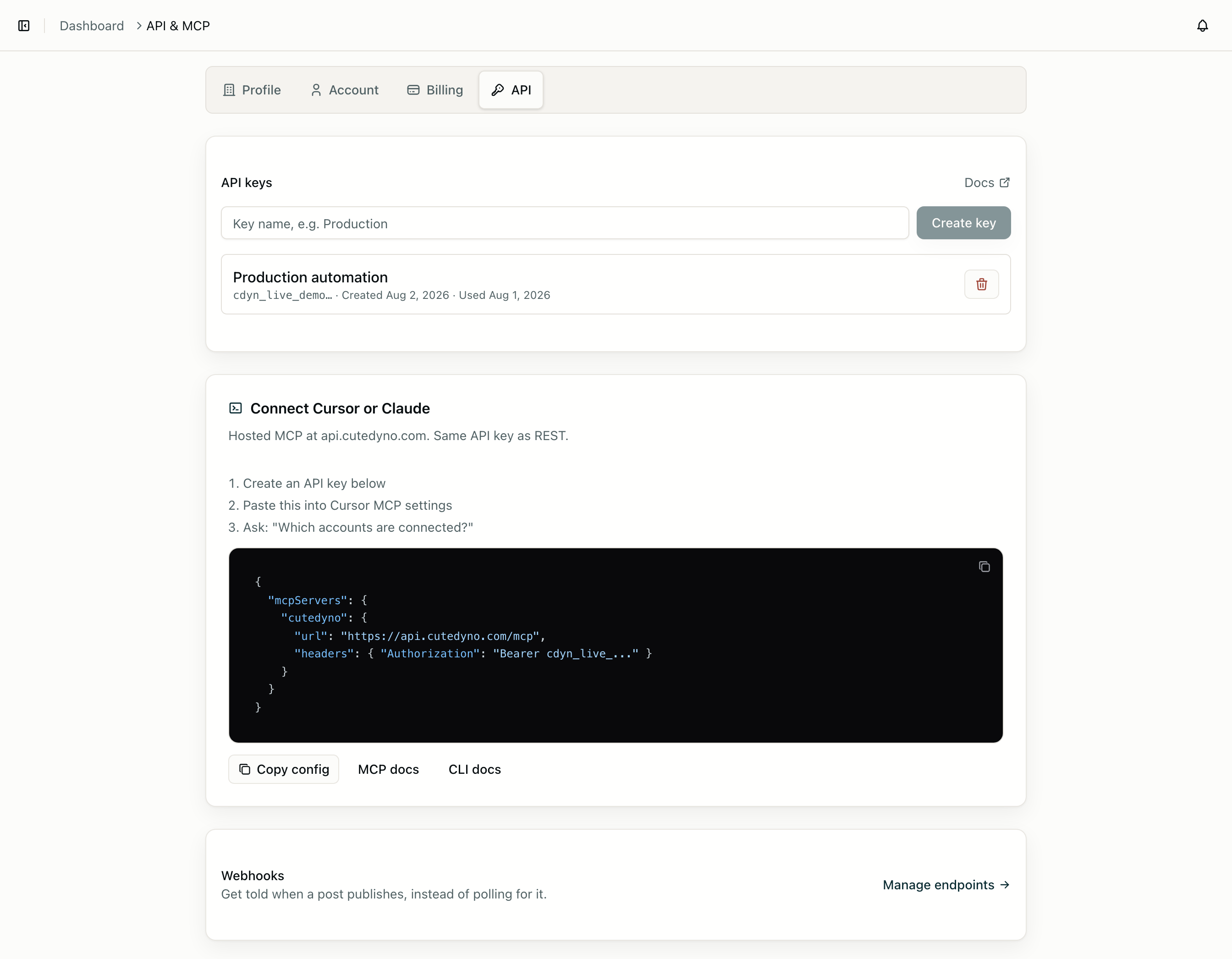Image resolution: width=1232 pixels, height=959 pixels.
Task: Select the API tab
Action: coord(511,90)
